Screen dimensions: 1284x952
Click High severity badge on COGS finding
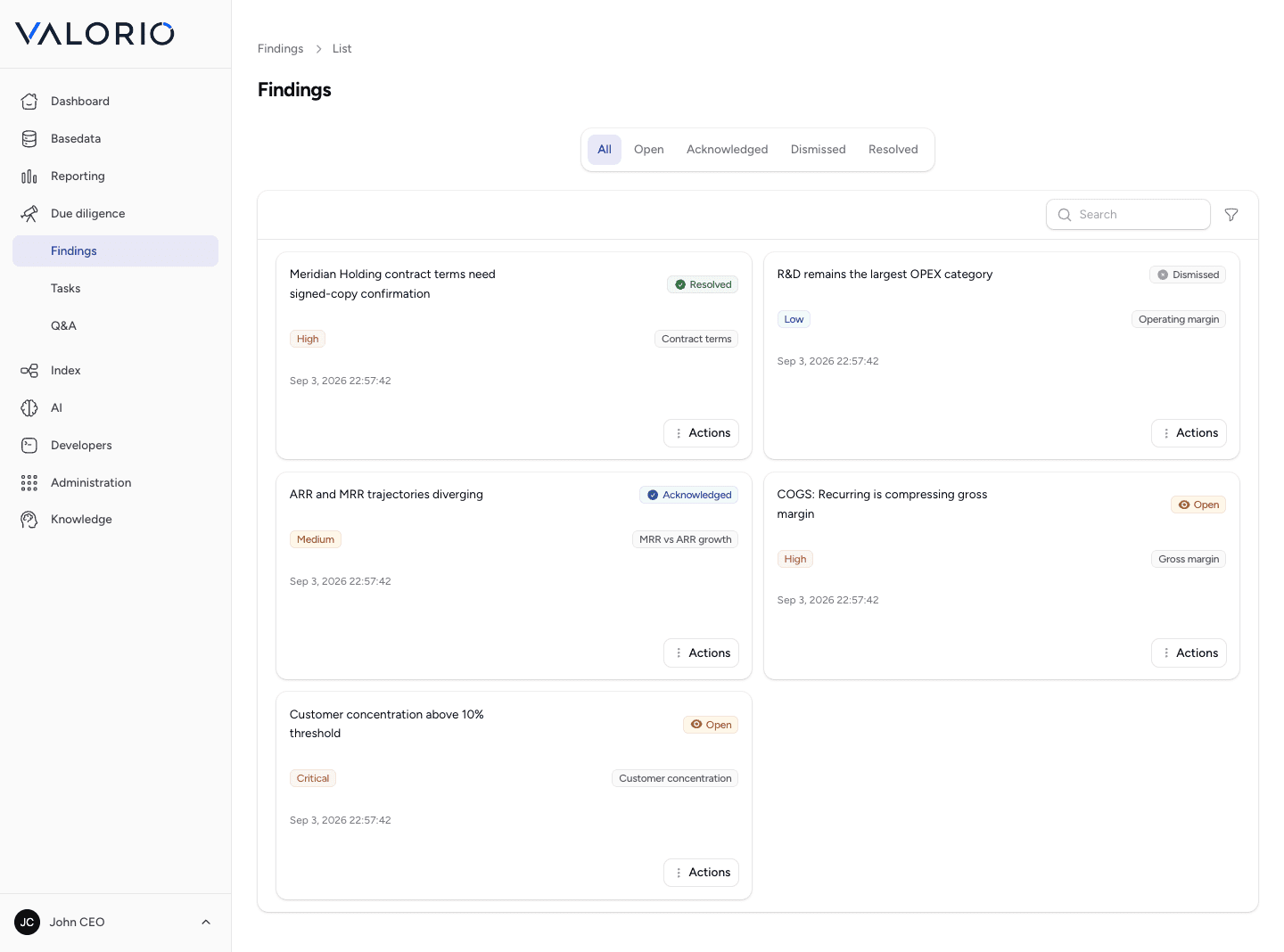point(795,559)
